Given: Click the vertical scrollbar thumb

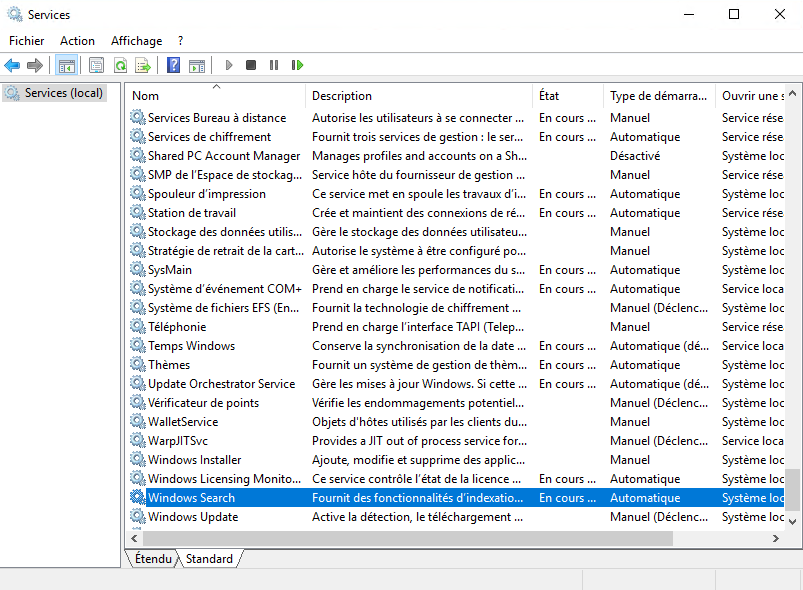Looking at the screenshot, I should click(x=792, y=490).
